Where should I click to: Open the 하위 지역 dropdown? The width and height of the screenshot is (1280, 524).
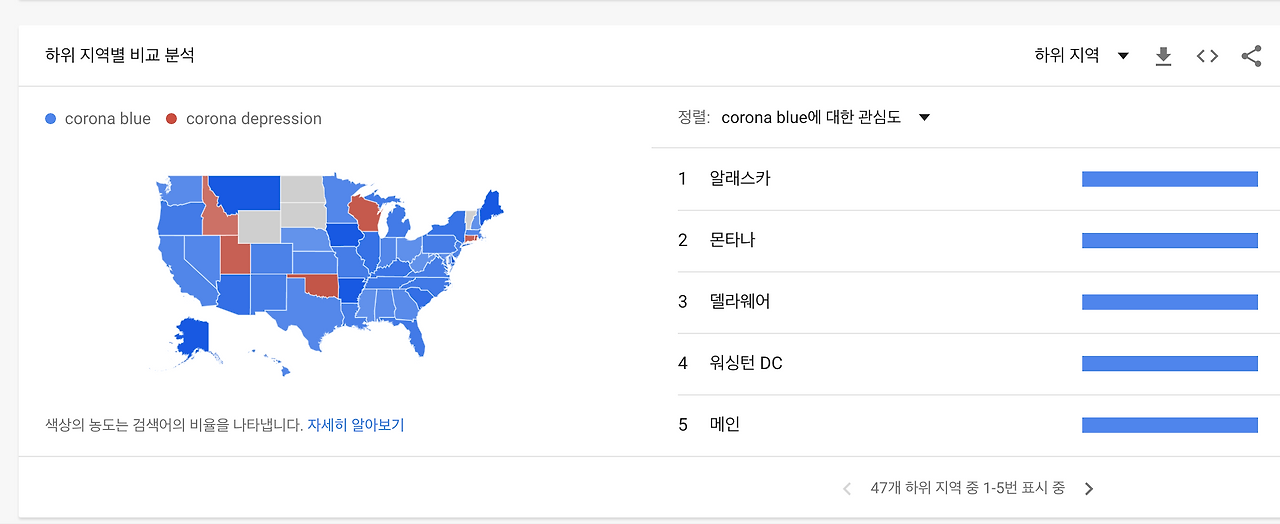[x=1081, y=56]
